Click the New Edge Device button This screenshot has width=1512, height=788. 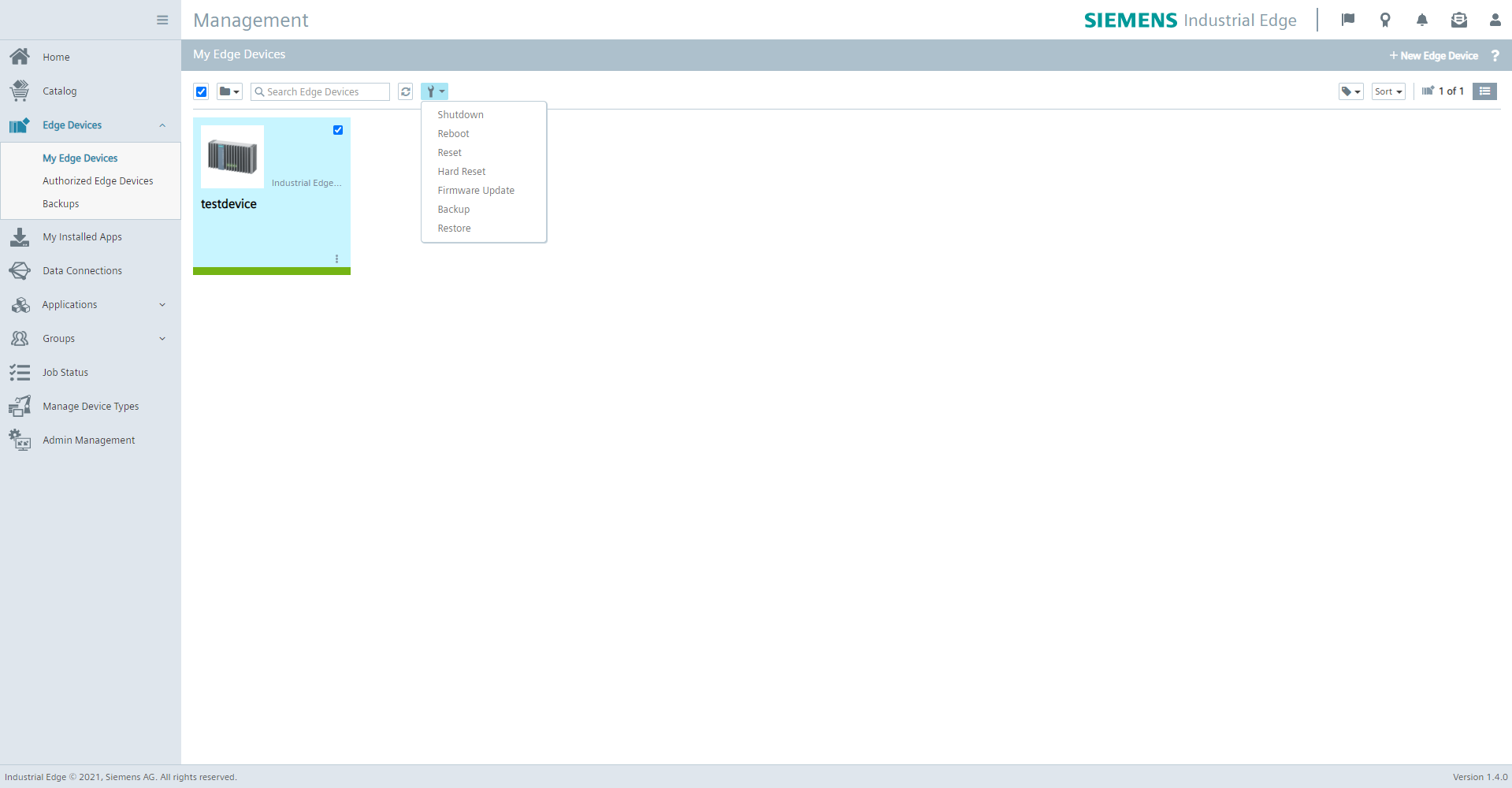pyautogui.click(x=1433, y=56)
